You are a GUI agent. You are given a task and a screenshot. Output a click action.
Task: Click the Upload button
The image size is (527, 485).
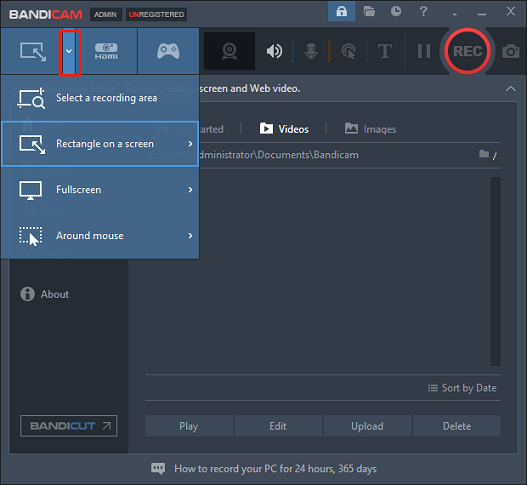pos(367,426)
